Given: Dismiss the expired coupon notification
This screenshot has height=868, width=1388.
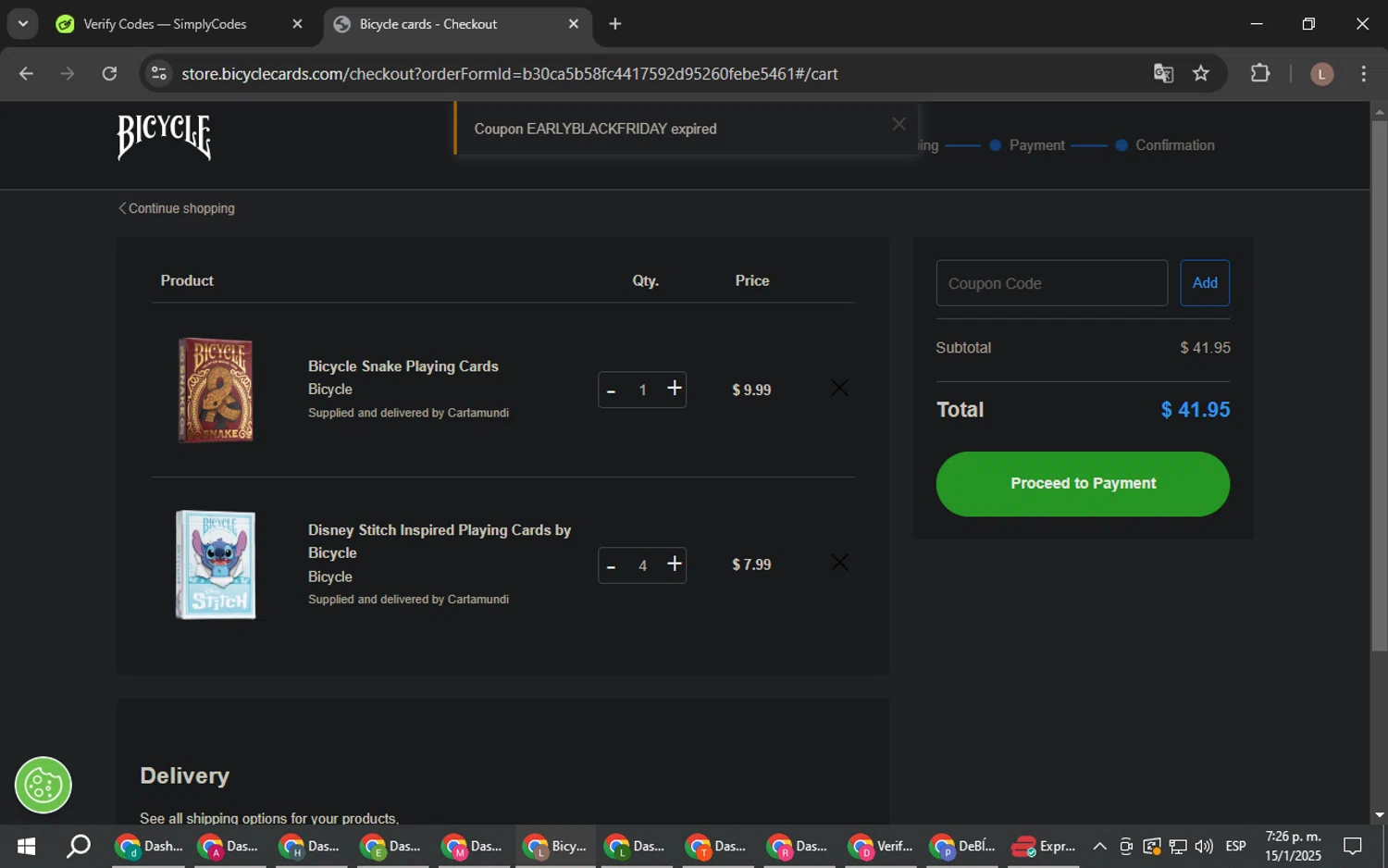Looking at the screenshot, I should point(898,124).
